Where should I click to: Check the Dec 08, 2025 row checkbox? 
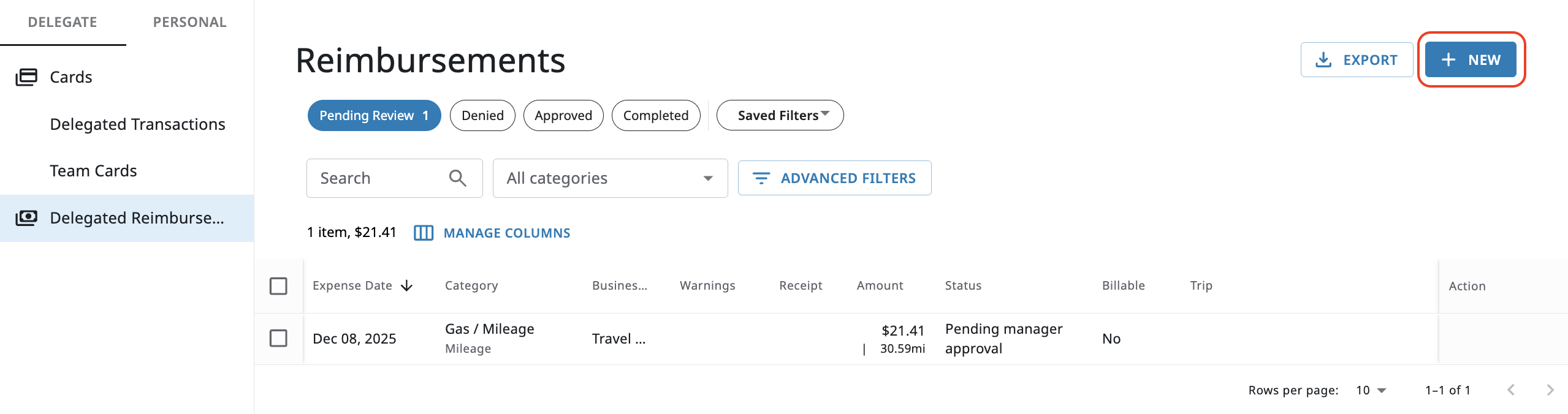[x=278, y=338]
